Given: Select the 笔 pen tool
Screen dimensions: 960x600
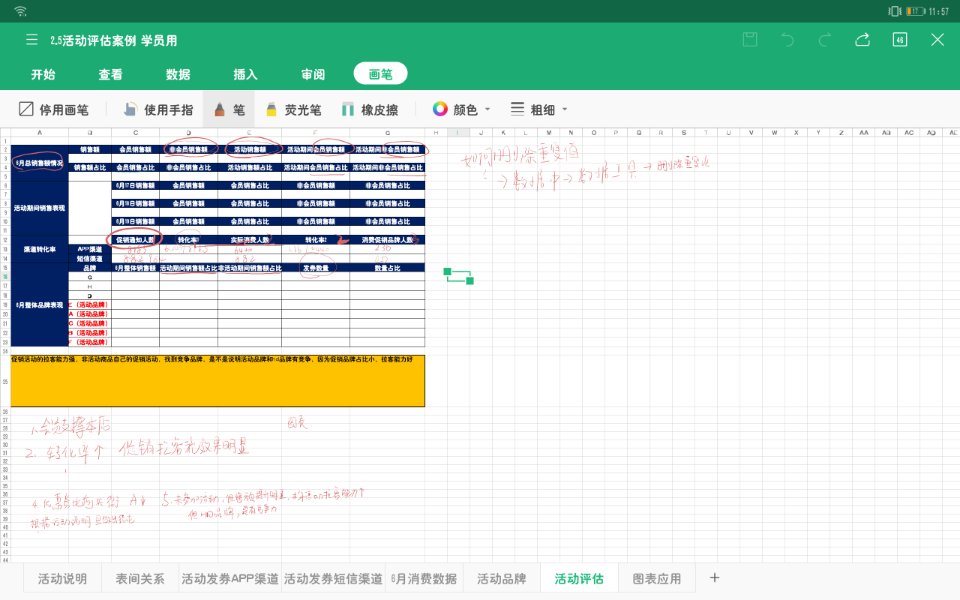Looking at the screenshot, I should 229,110.
